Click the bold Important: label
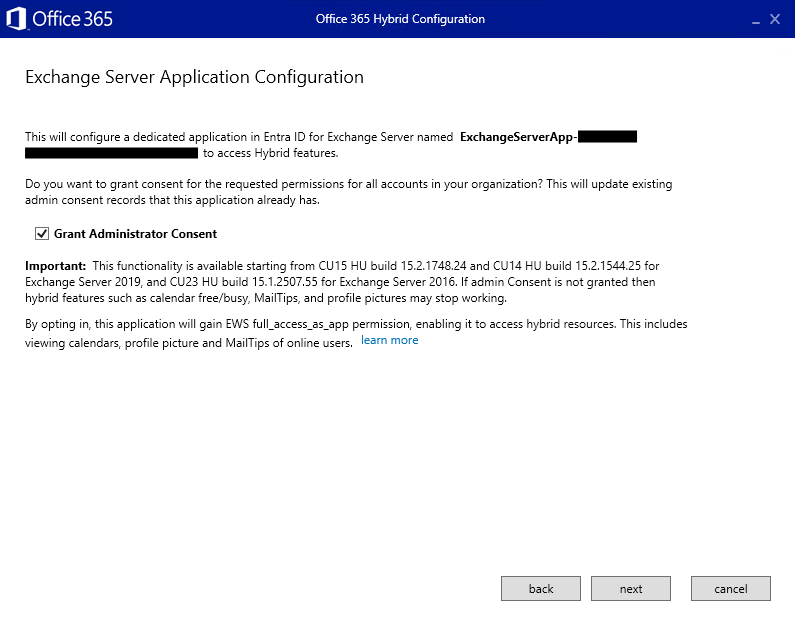 point(56,266)
